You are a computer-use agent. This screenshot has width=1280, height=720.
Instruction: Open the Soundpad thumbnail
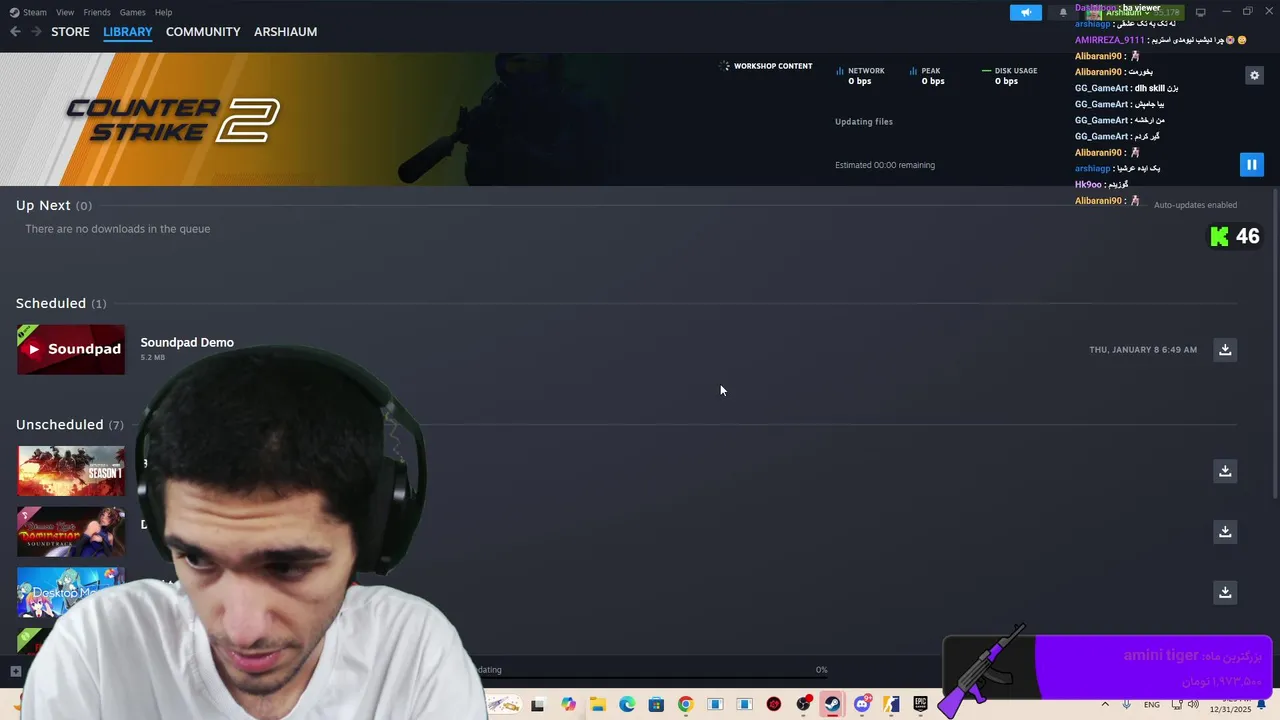coord(71,349)
